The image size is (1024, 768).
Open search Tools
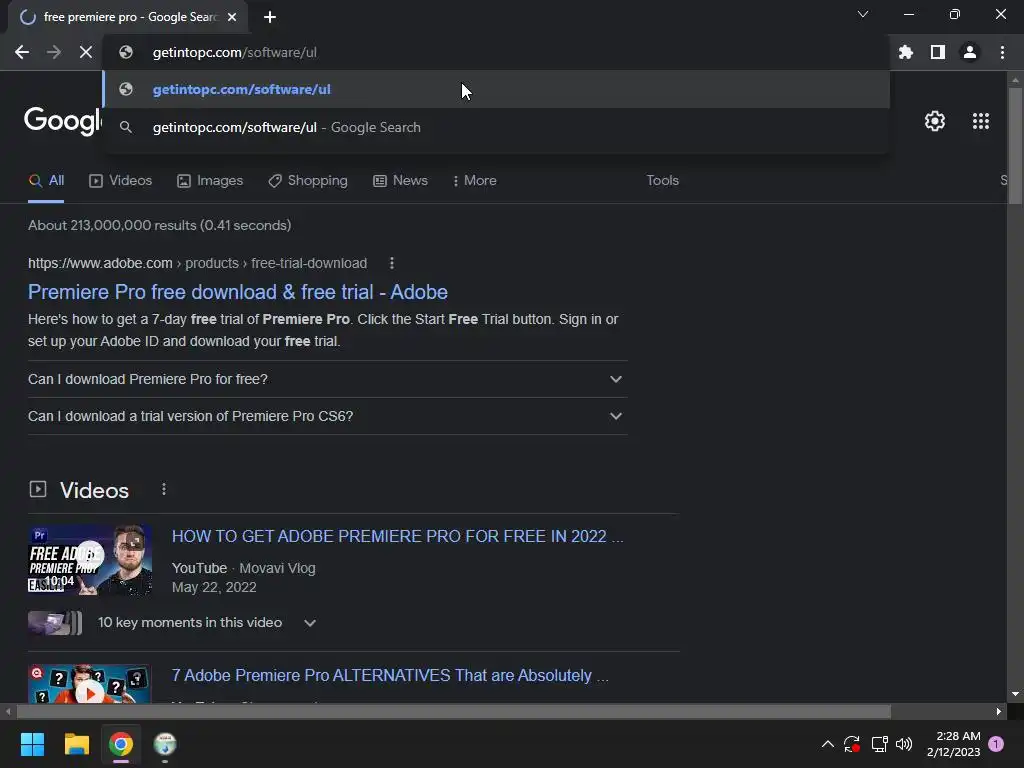pyautogui.click(x=662, y=181)
